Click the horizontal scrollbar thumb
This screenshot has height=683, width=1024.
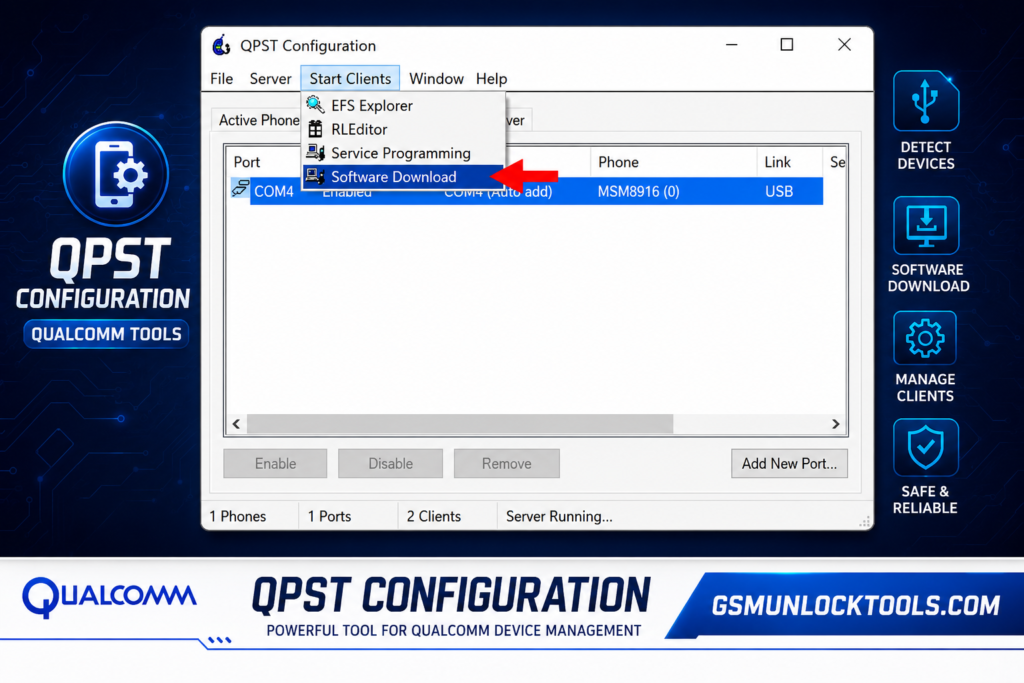[460, 424]
